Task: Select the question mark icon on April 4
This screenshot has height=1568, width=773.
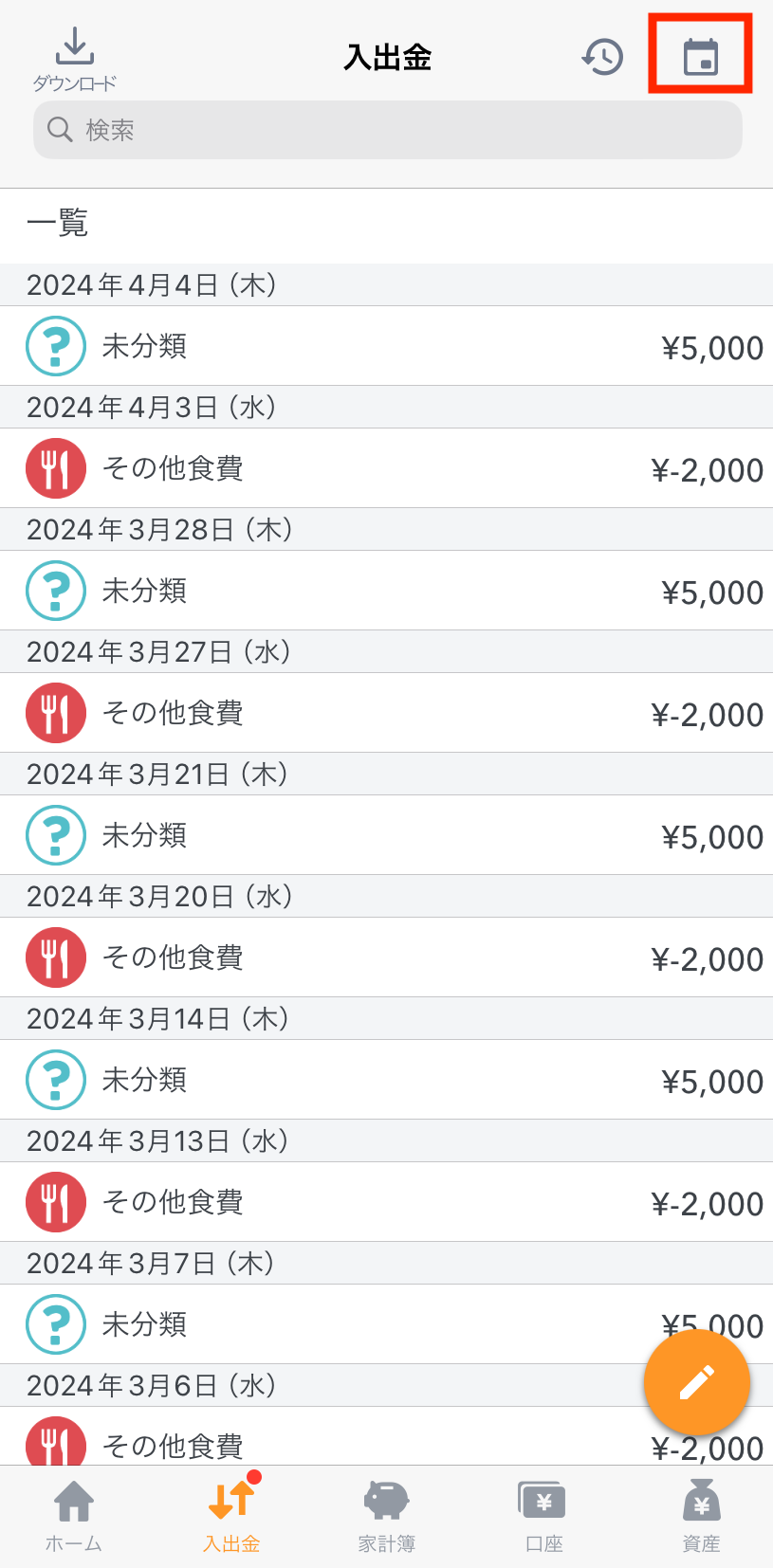Action: pyautogui.click(x=56, y=346)
